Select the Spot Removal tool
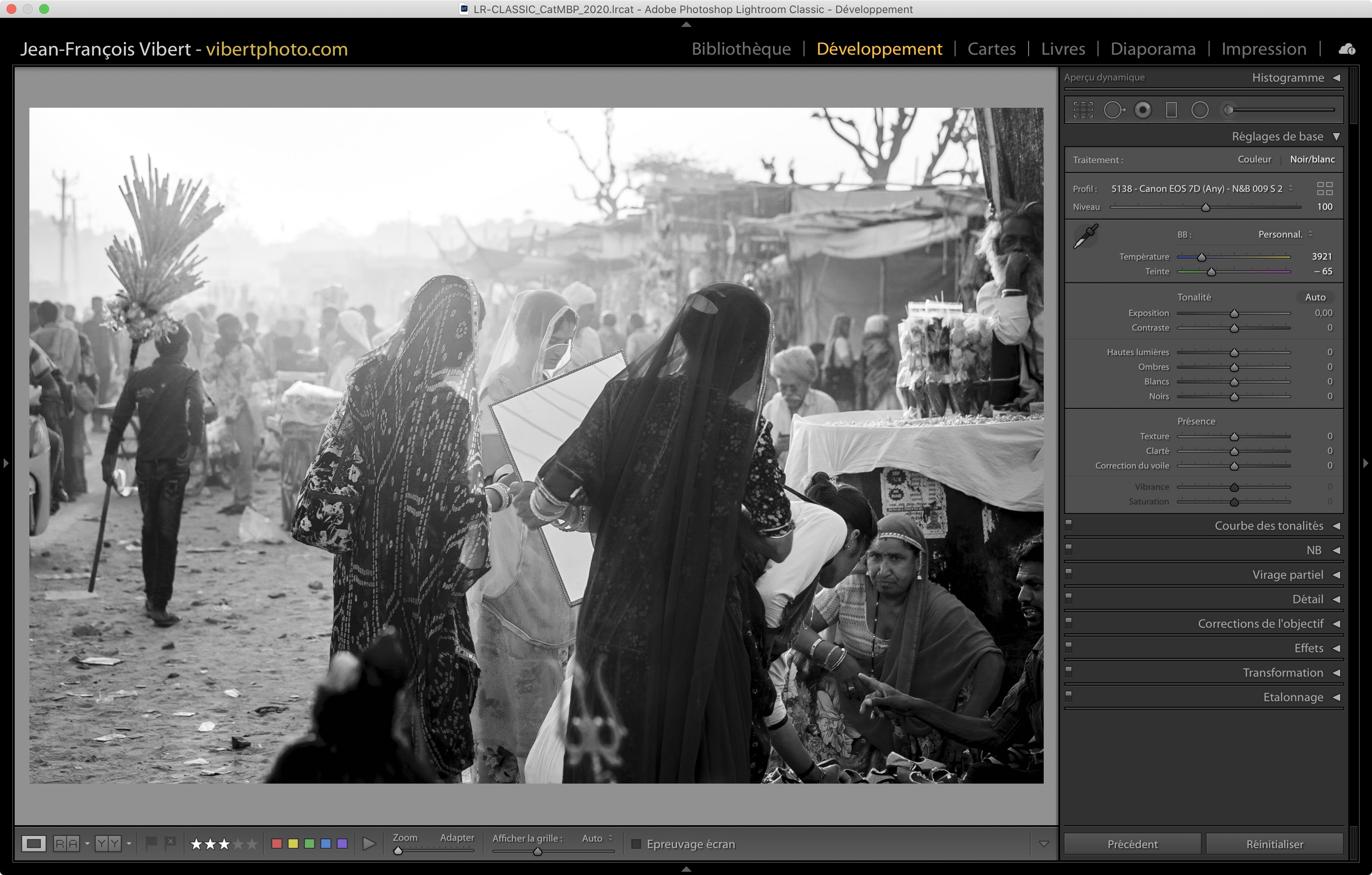This screenshot has height=875, width=1372. coord(1114,110)
